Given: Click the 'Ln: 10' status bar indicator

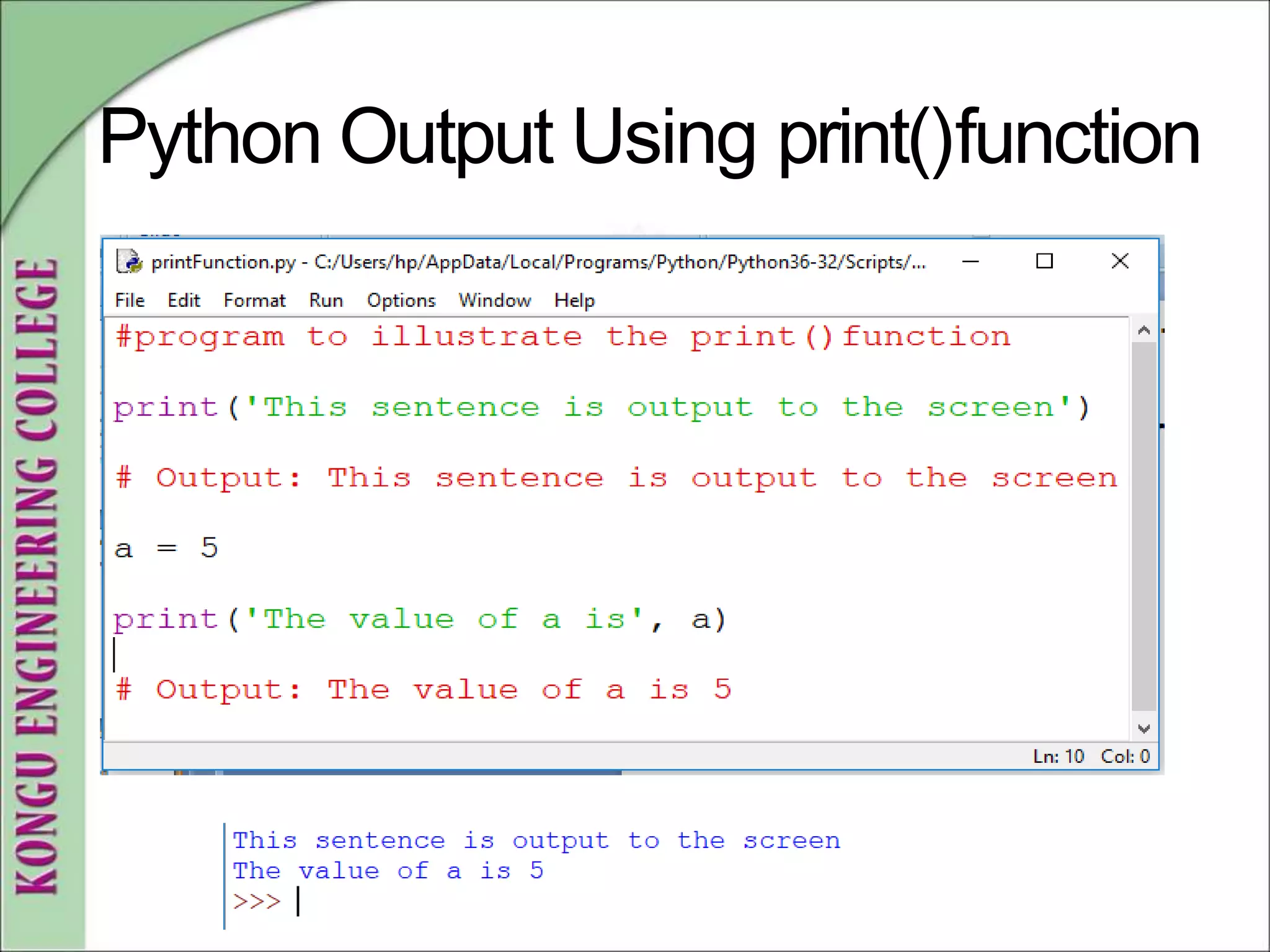Looking at the screenshot, I should pyautogui.click(x=1058, y=756).
